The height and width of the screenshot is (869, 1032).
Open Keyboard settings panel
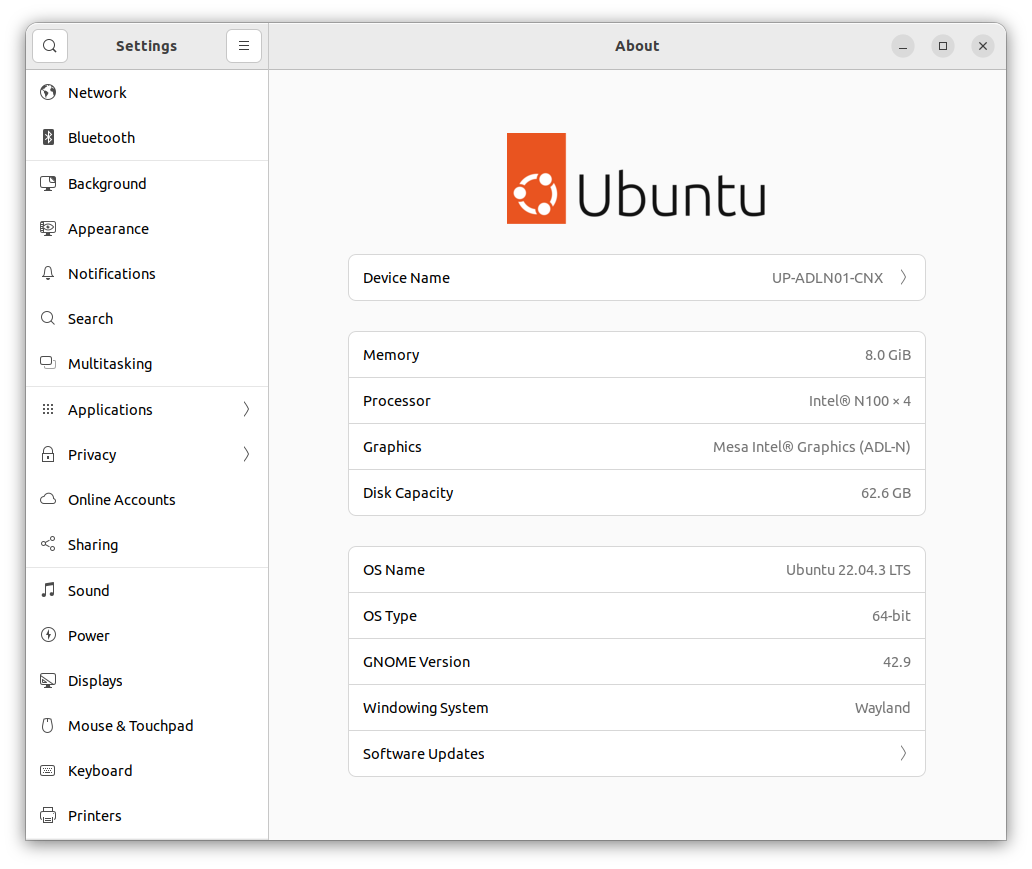pyautogui.click(x=147, y=770)
